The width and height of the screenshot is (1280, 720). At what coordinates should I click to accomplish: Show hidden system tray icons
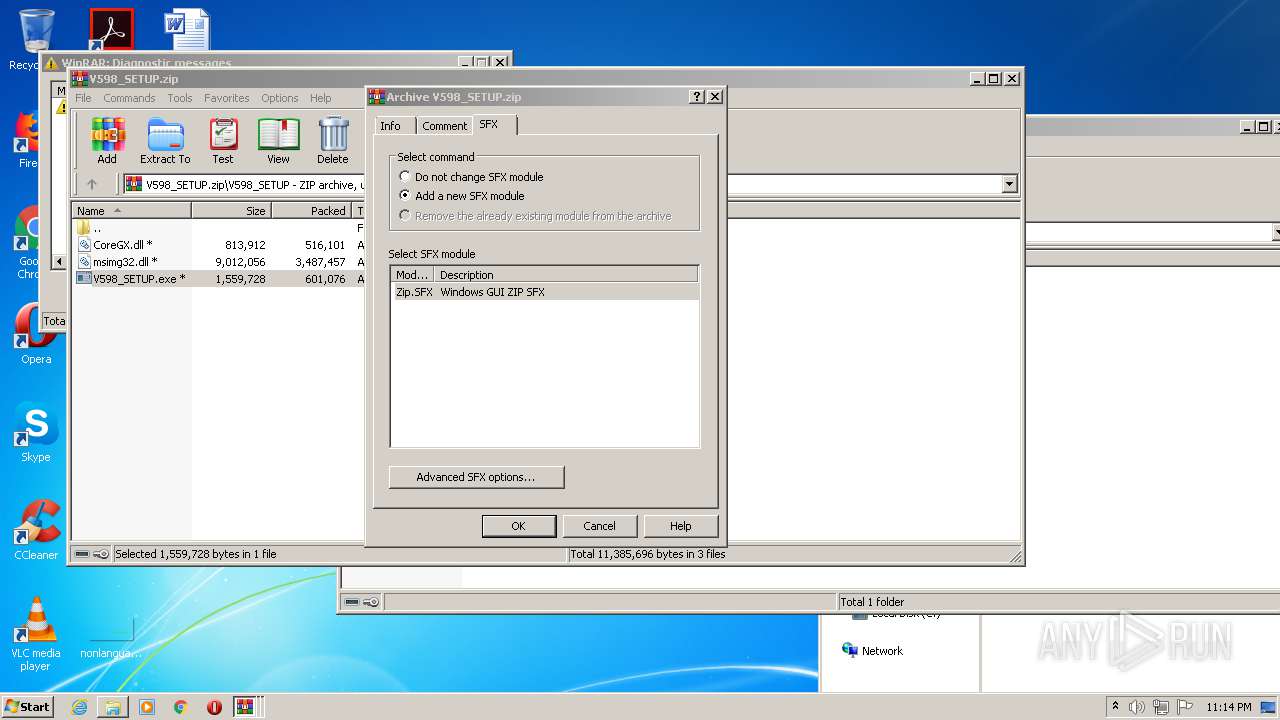(x=1115, y=707)
